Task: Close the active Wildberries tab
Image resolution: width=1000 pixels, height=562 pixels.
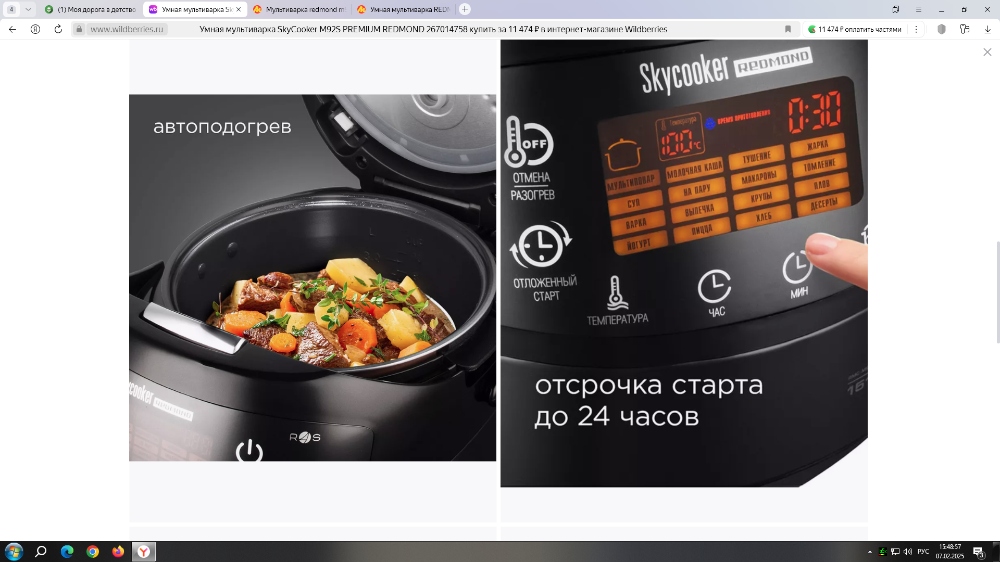Action: [x=239, y=10]
